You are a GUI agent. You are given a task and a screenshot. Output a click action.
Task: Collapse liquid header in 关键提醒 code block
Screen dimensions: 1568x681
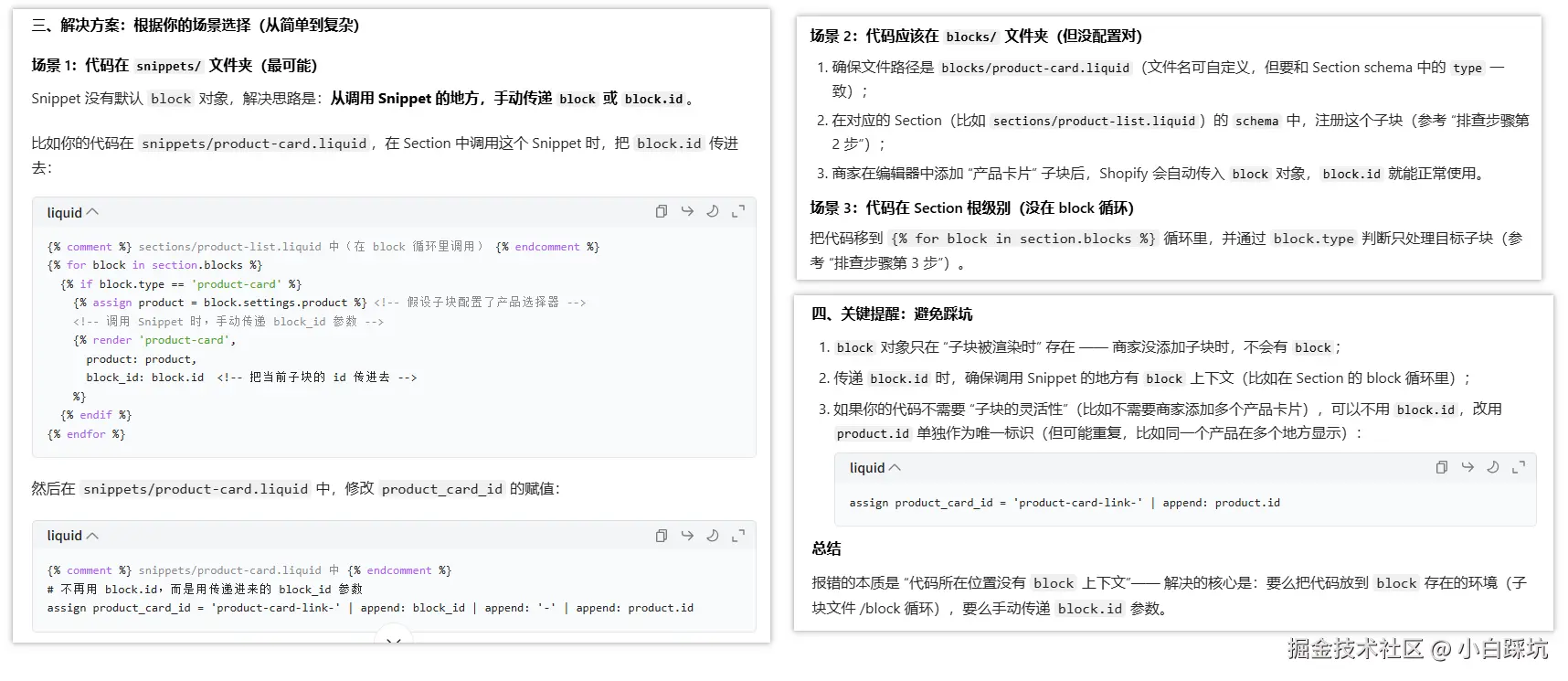[874, 468]
